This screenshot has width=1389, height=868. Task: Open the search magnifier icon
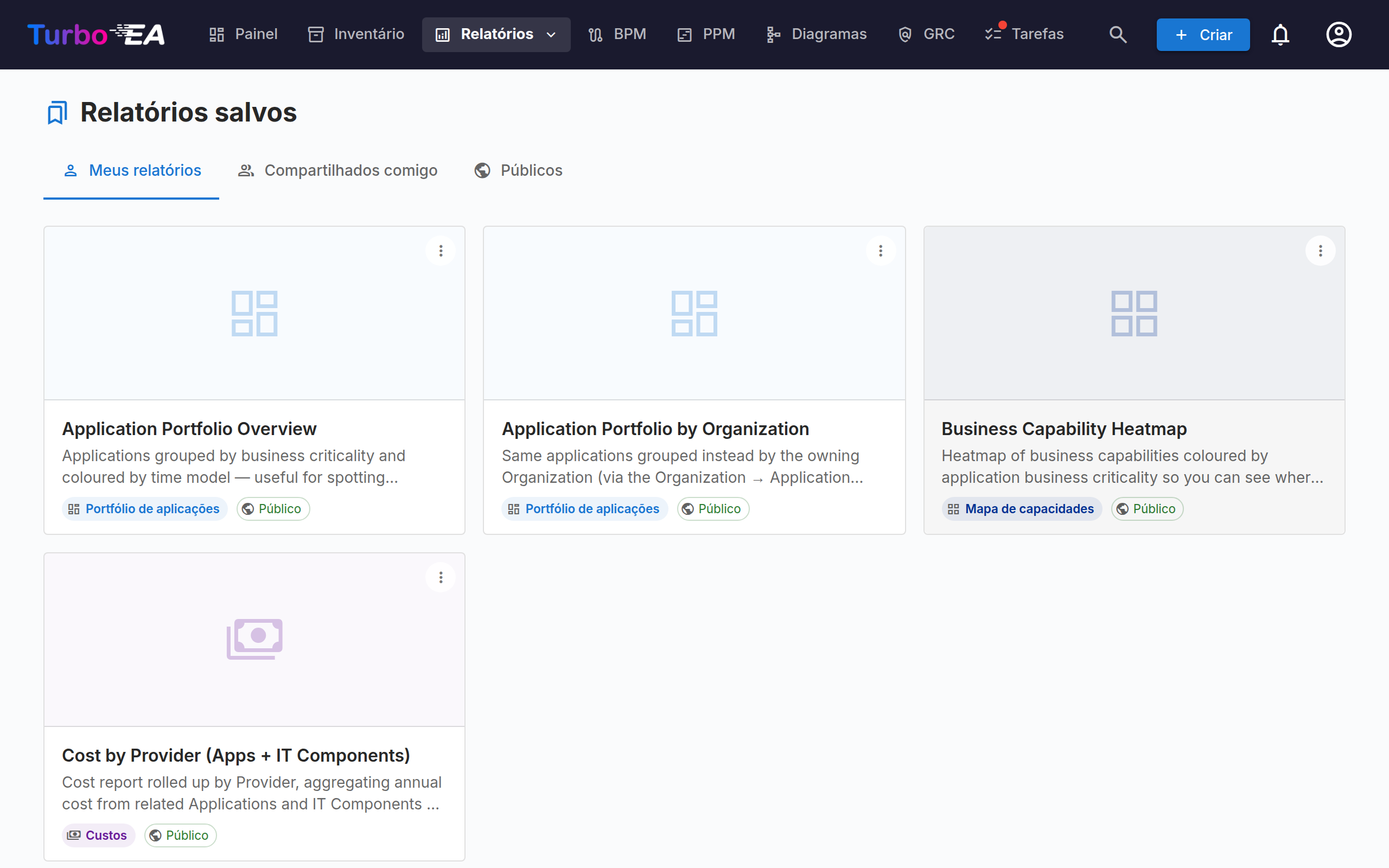(x=1118, y=34)
